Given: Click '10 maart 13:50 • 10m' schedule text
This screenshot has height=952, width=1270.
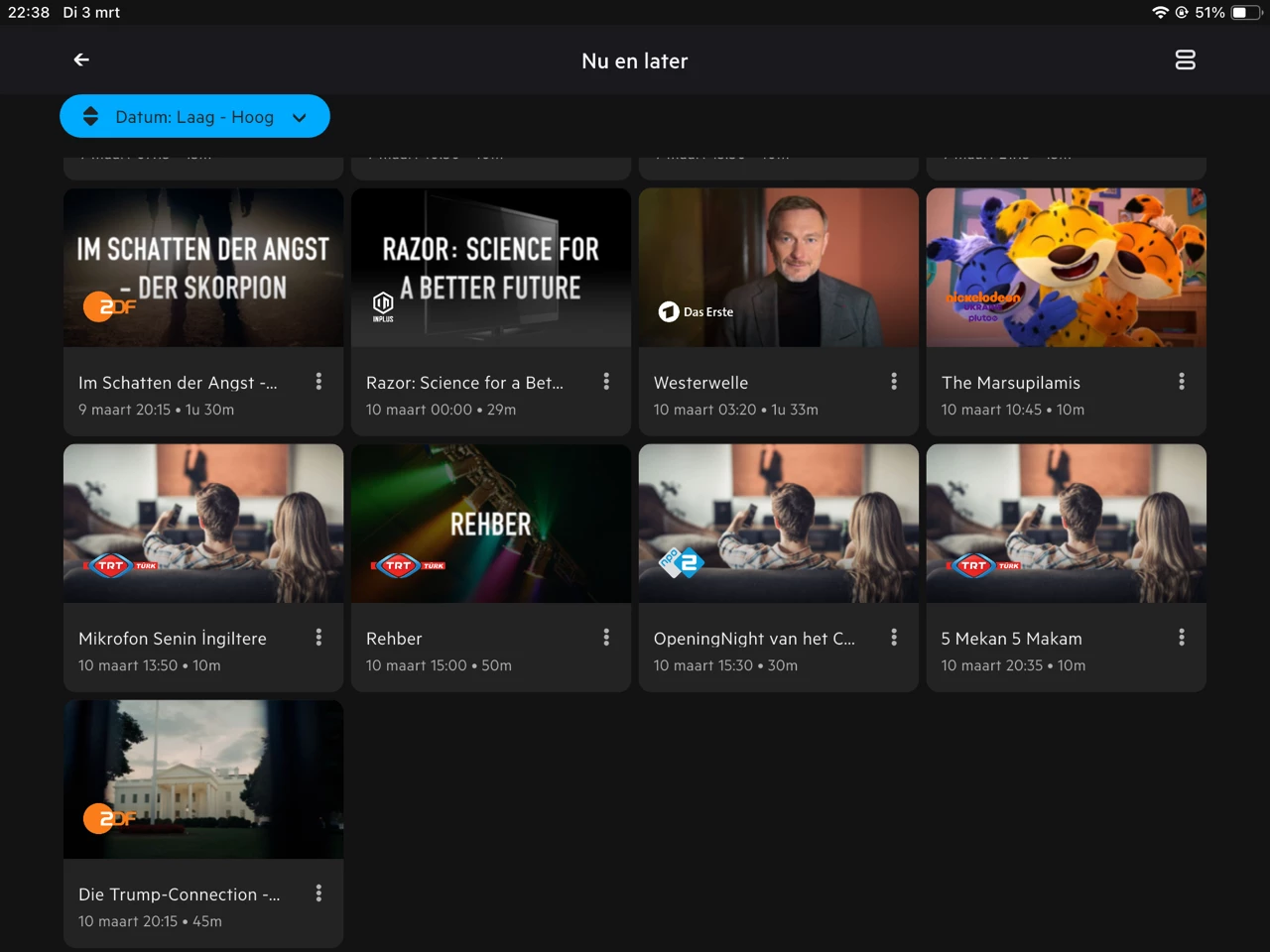Looking at the screenshot, I should tap(150, 665).
